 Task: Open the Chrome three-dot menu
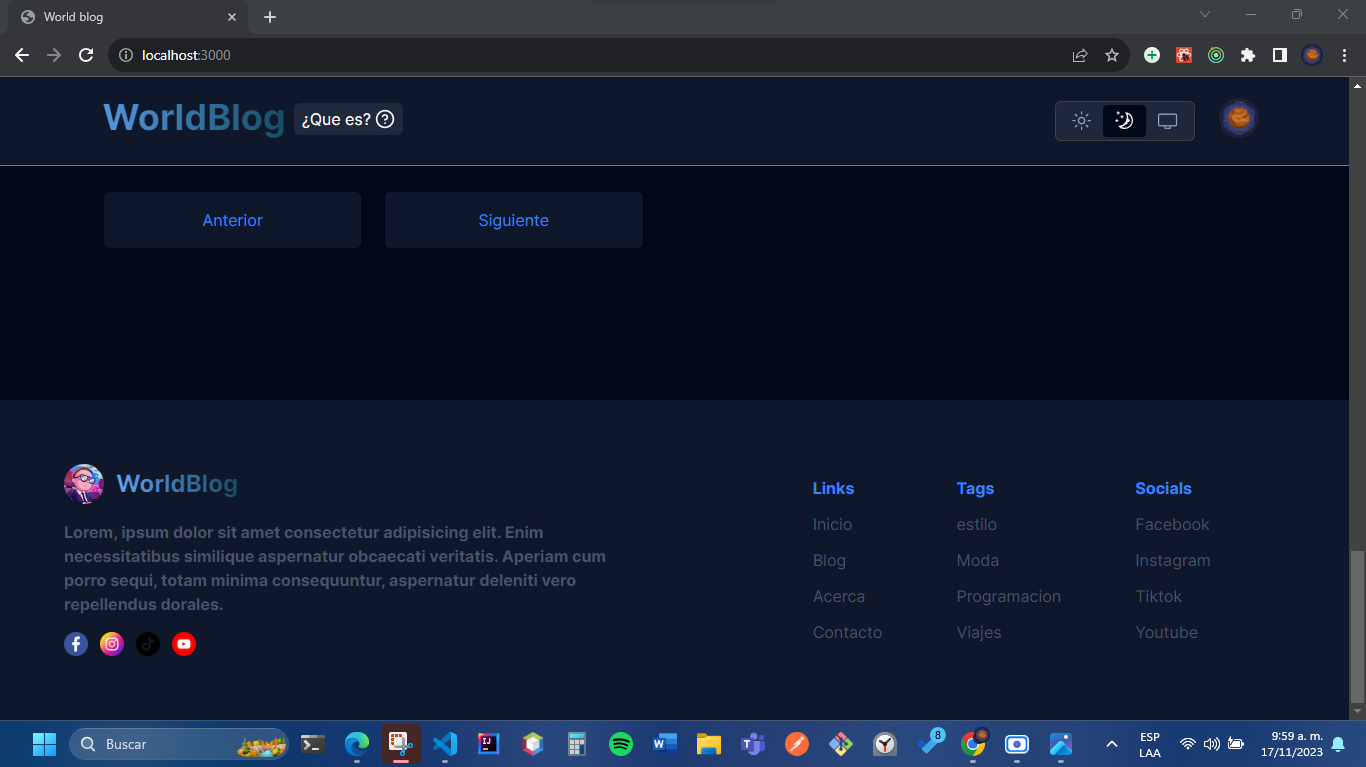click(1343, 55)
